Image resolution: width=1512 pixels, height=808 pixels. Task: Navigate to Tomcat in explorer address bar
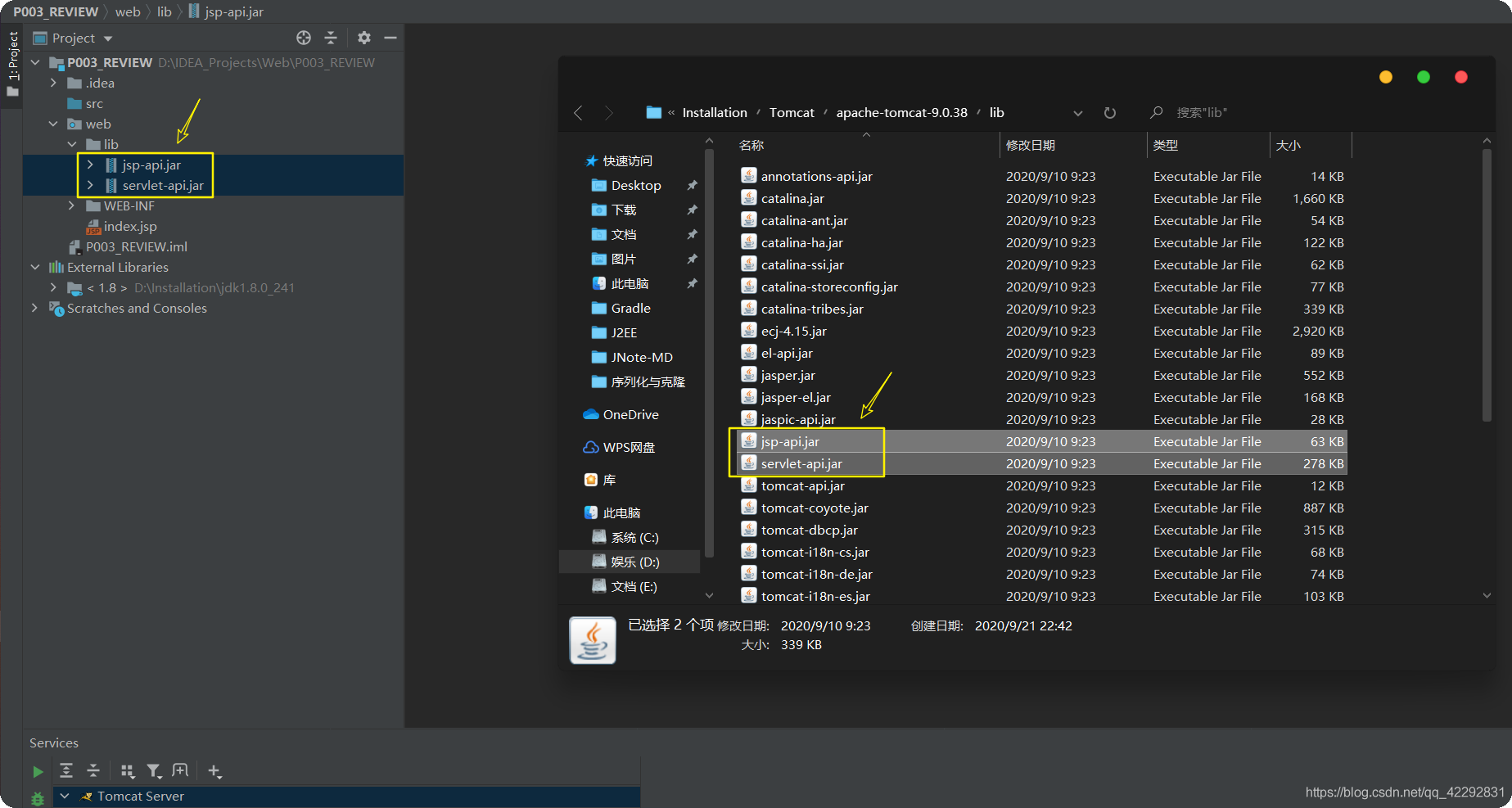(x=792, y=113)
